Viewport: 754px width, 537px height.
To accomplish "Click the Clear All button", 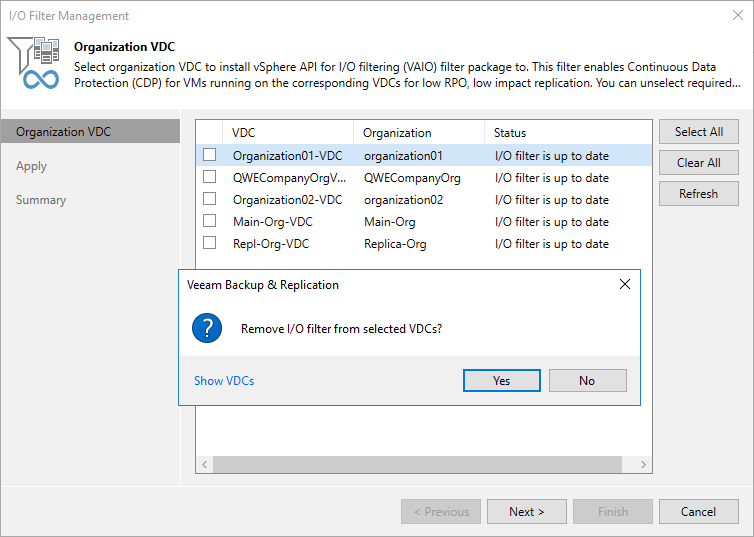I will pyautogui.click(x=699, y=163).
